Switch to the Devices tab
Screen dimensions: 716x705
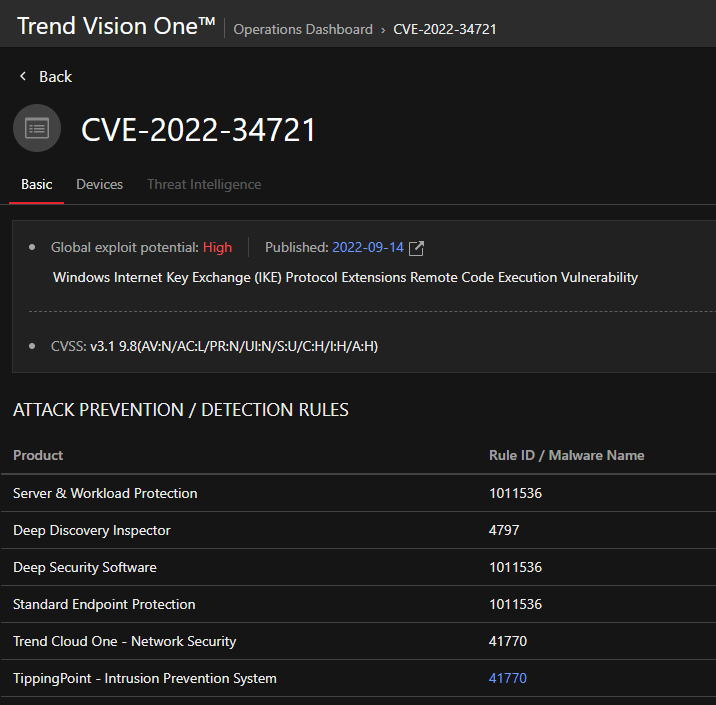99,184
